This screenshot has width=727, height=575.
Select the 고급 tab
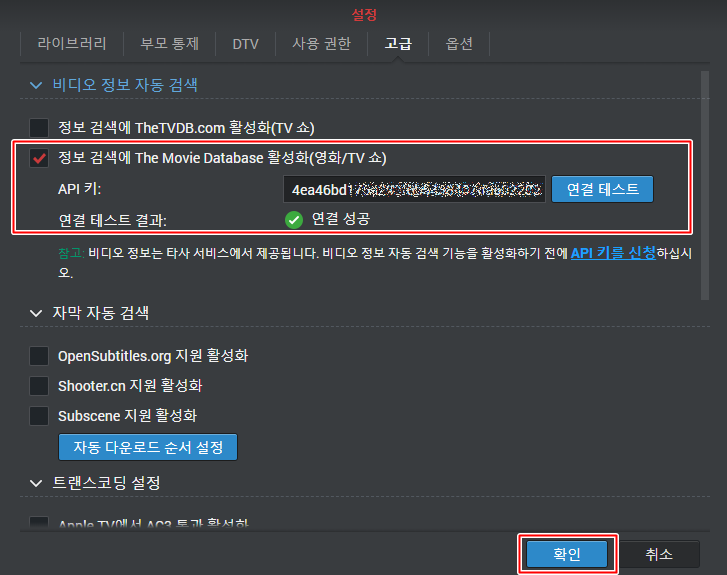click(x=398, y=44)
